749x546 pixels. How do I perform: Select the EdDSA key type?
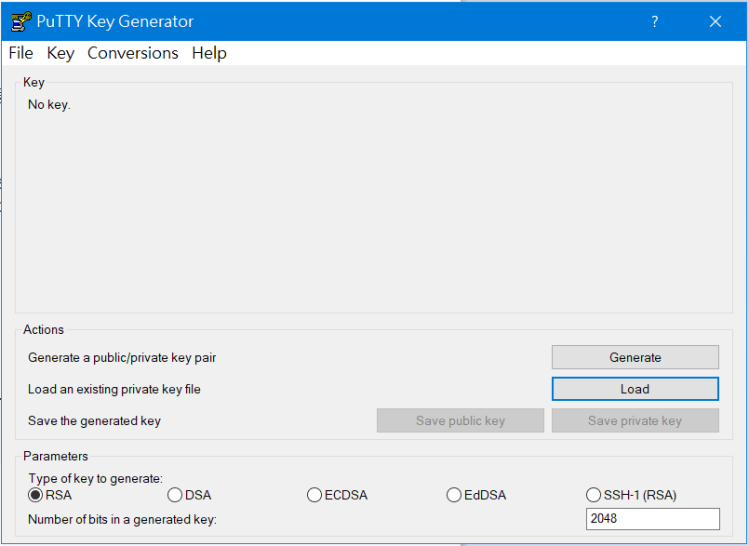pos(476,495)
